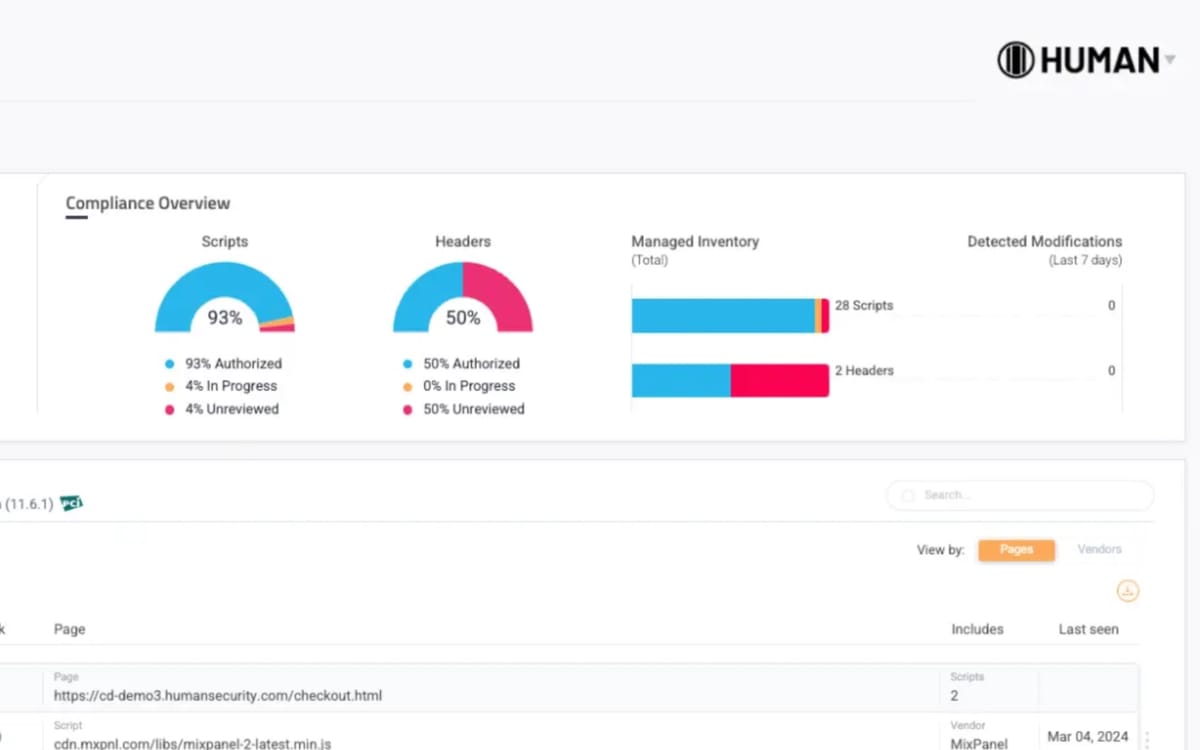Click the pink Unreviewed legend dot under Headers
1200x750 pixels.
click(407, 409)
